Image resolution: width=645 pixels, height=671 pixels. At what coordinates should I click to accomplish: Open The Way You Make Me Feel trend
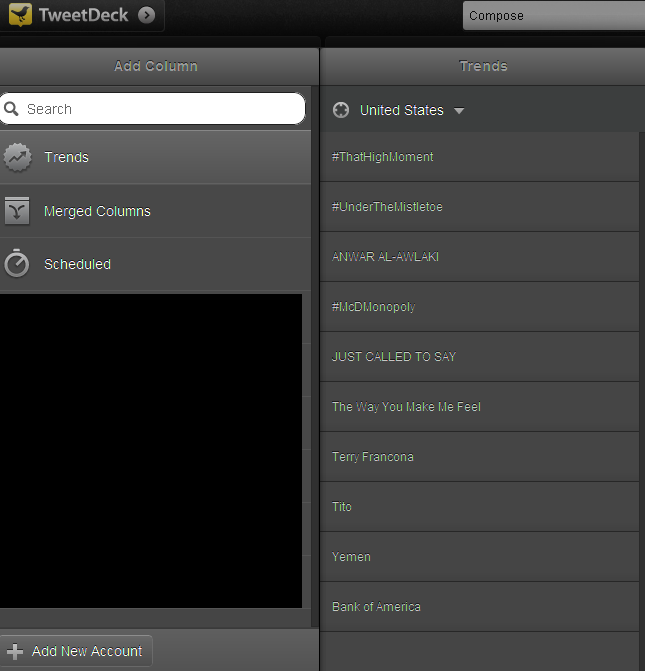pos(479,407)
